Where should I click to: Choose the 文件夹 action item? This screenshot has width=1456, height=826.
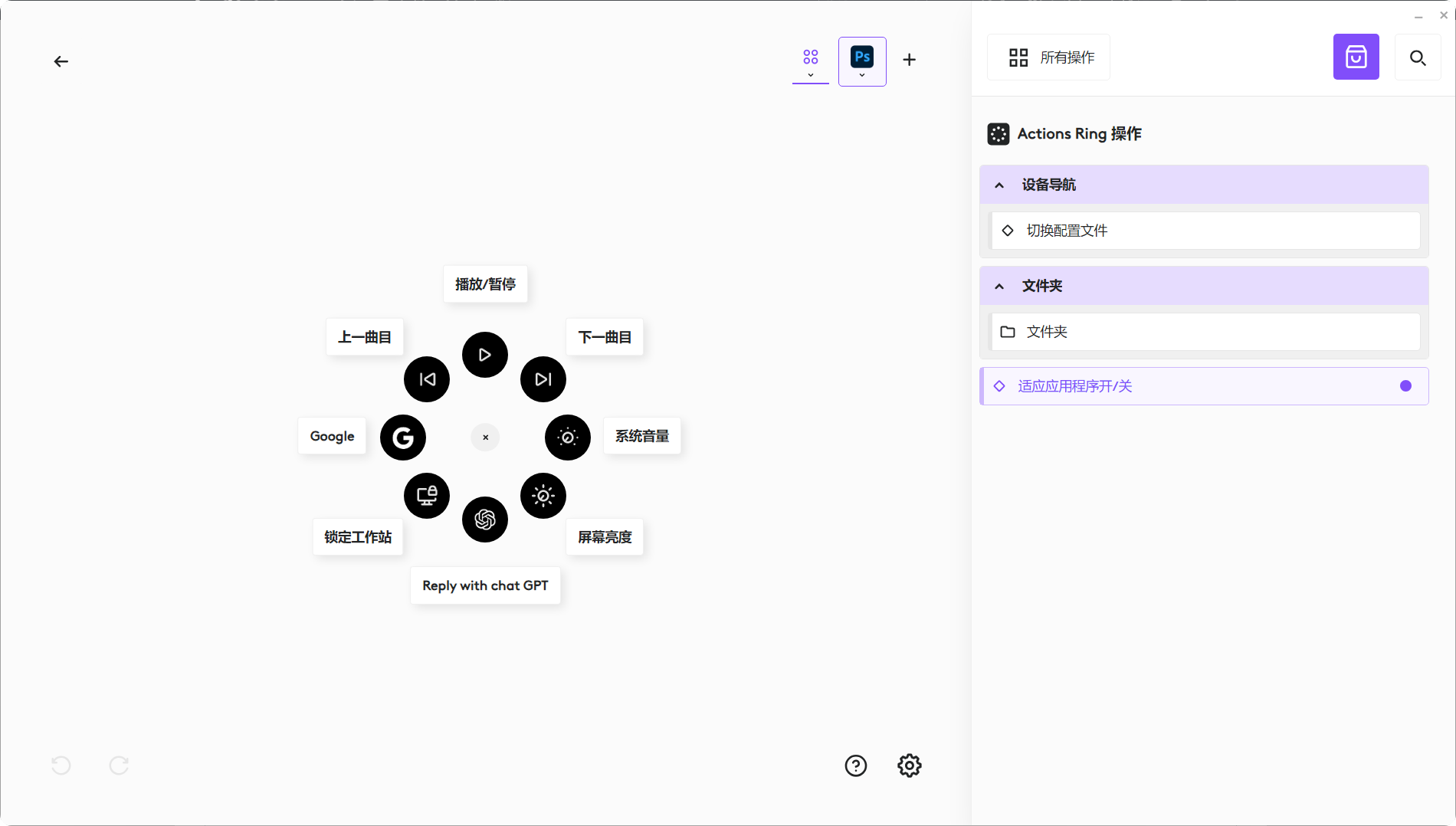[1205, 332]
